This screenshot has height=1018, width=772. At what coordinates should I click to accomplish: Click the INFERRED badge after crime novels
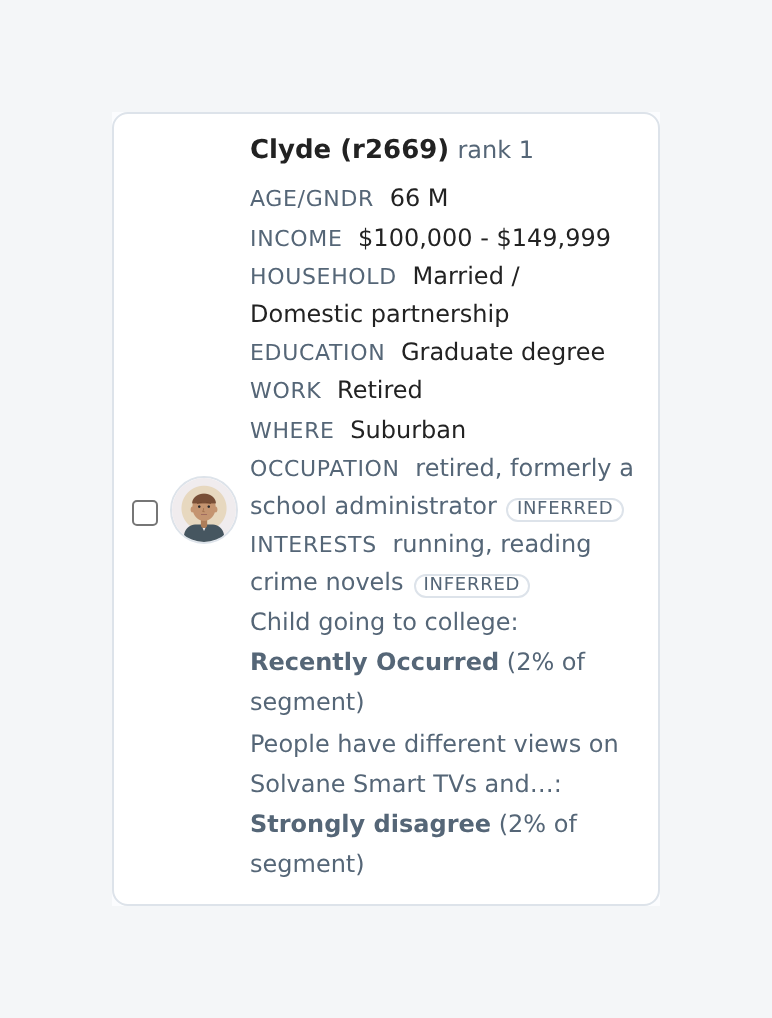pyautogui.click(x=472, y=584)
